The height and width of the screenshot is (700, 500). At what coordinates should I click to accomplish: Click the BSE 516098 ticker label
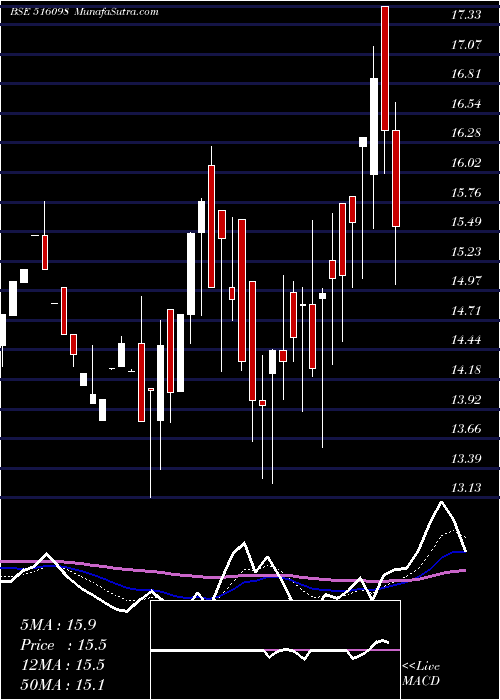tap(38, 12)
